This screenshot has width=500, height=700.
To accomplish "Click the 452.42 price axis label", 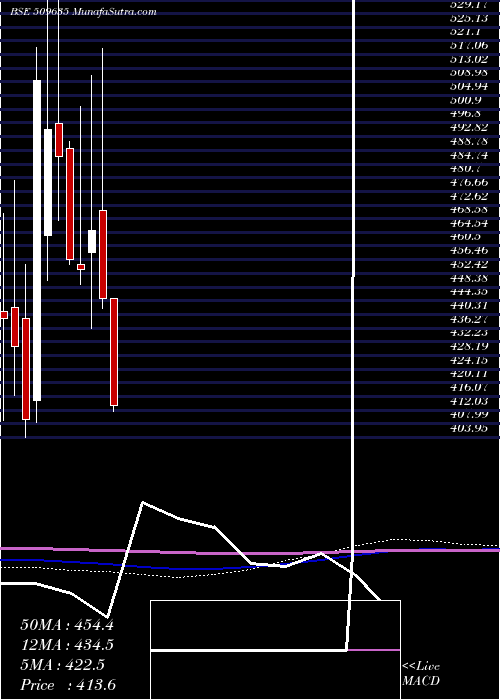I will pos(468,264).
